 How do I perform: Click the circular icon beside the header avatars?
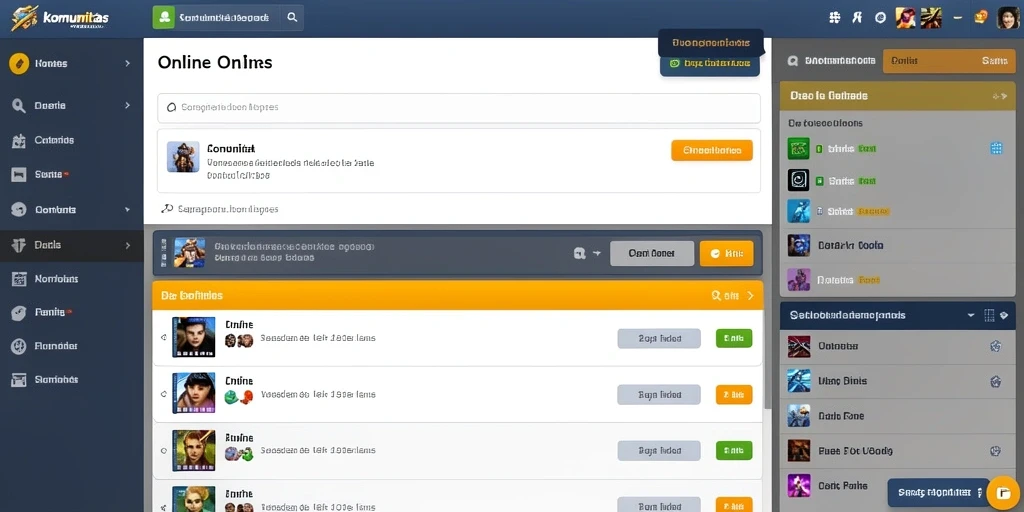pos(880,18)
